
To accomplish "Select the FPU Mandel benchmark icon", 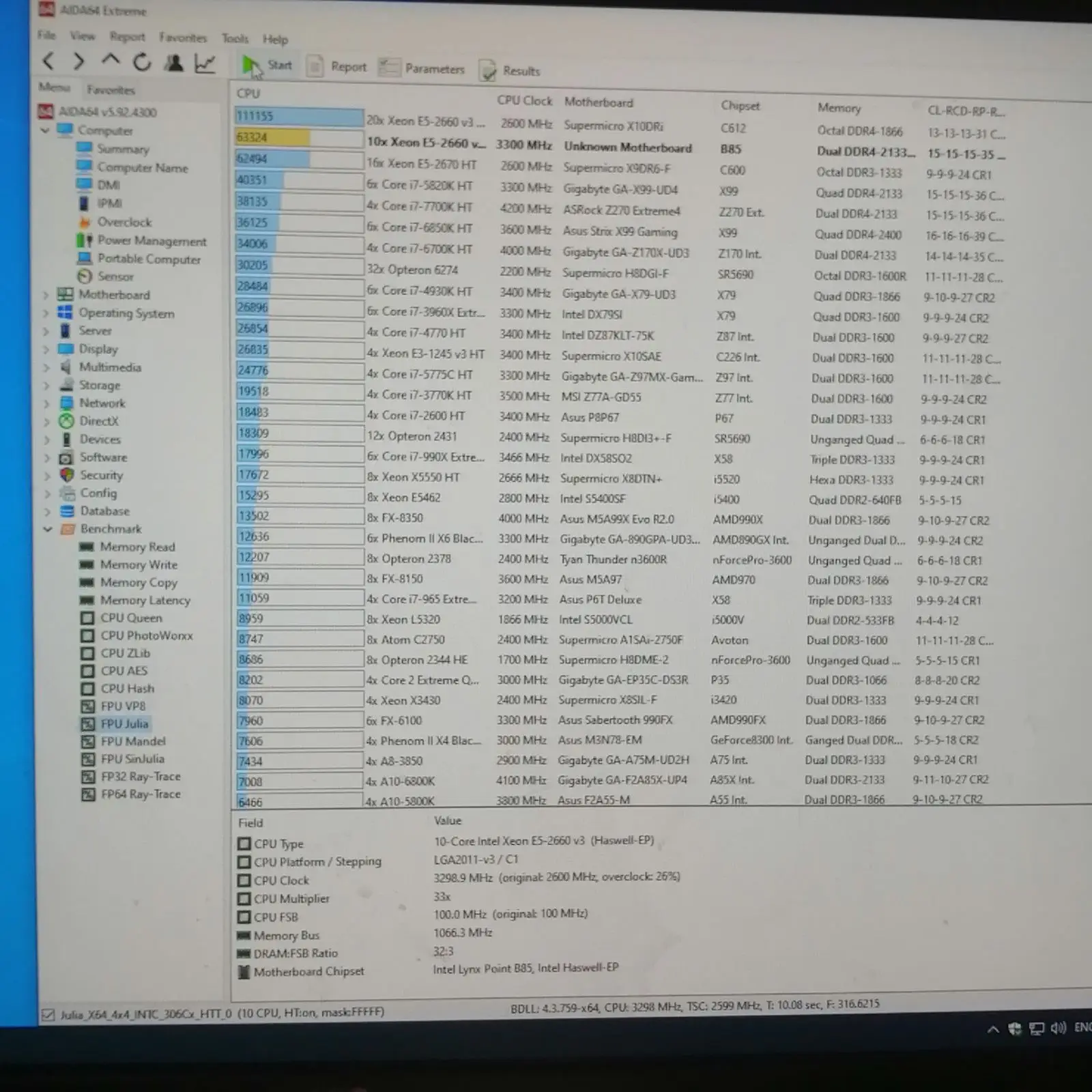I will coord(88,741).
